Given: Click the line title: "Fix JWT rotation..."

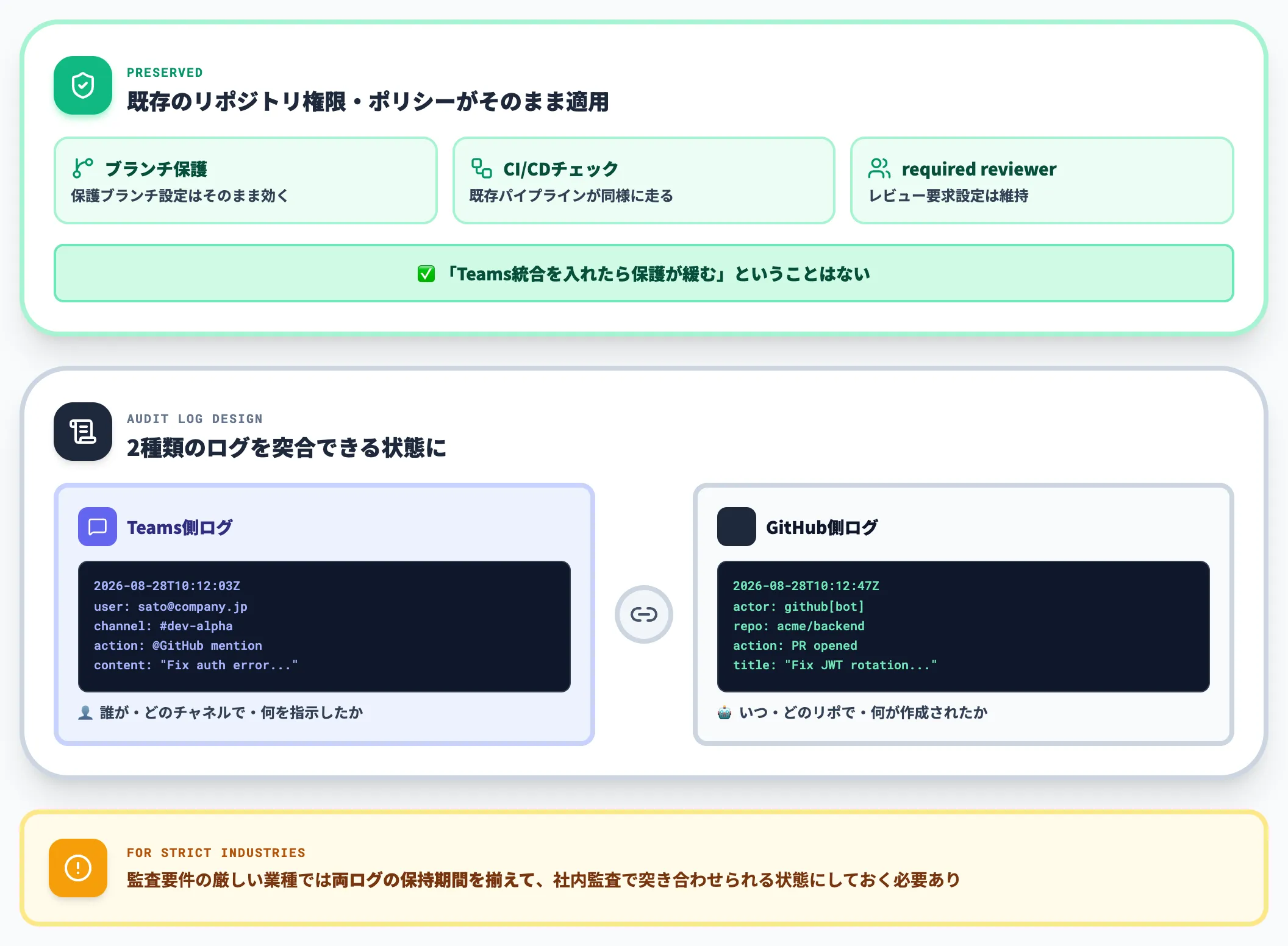Looking at the screenshot, I should click(835, 665).
